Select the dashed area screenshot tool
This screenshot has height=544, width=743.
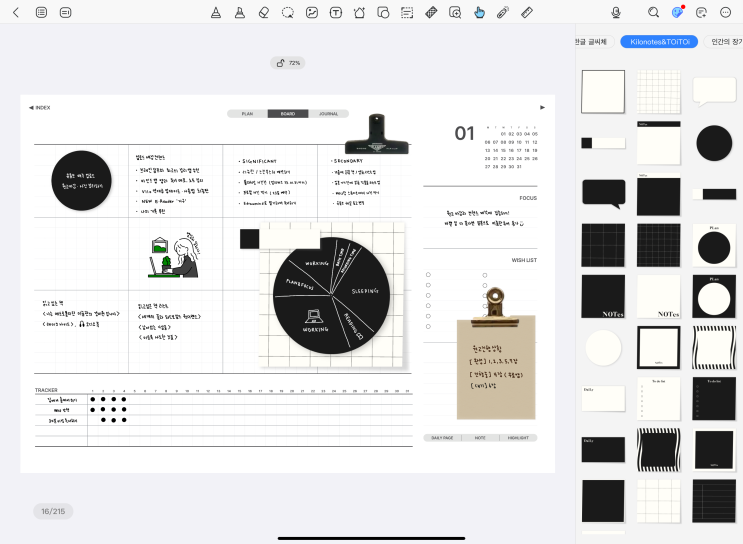click(407, 13)
